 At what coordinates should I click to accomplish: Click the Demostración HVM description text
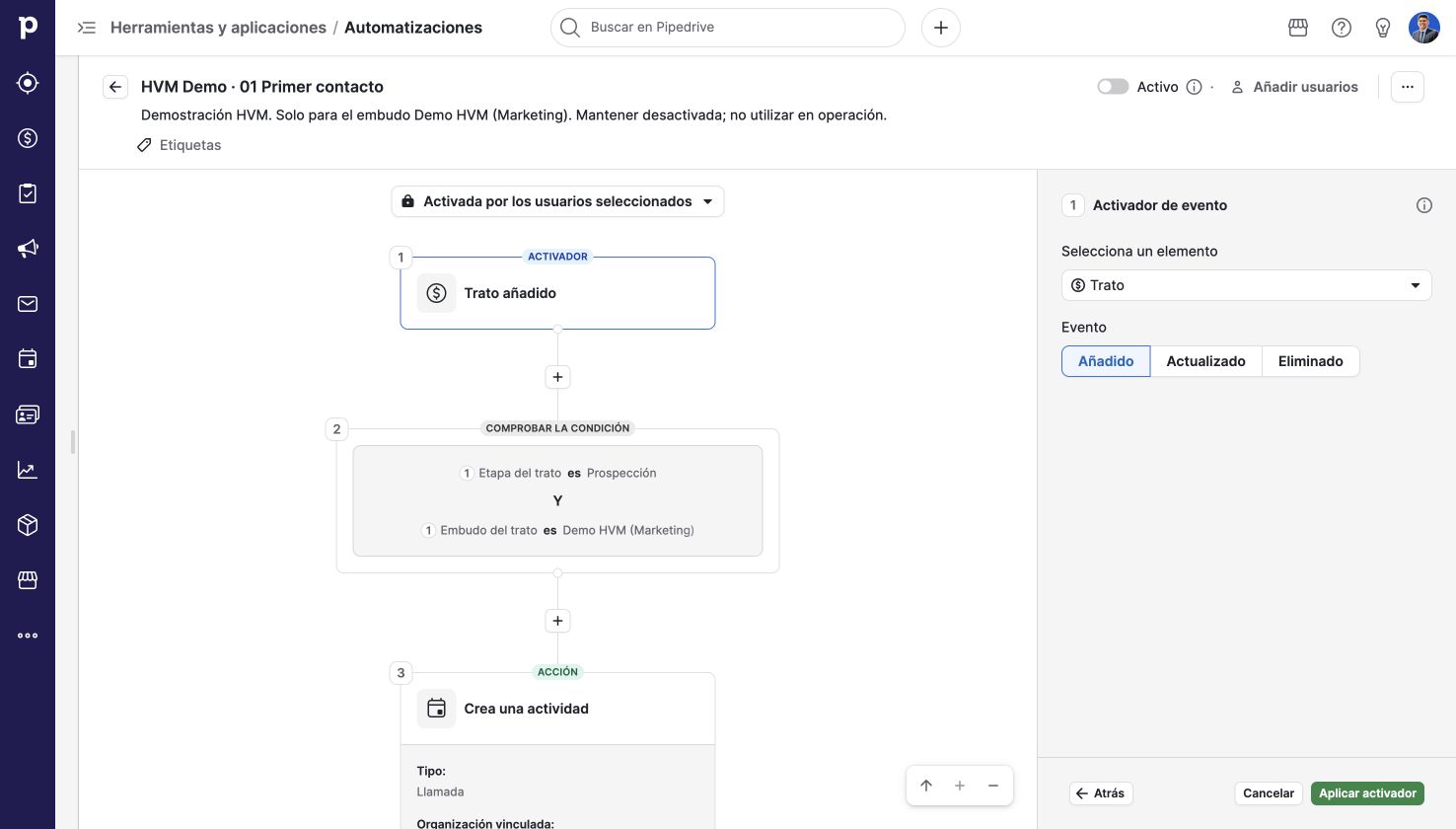point(514,115)
